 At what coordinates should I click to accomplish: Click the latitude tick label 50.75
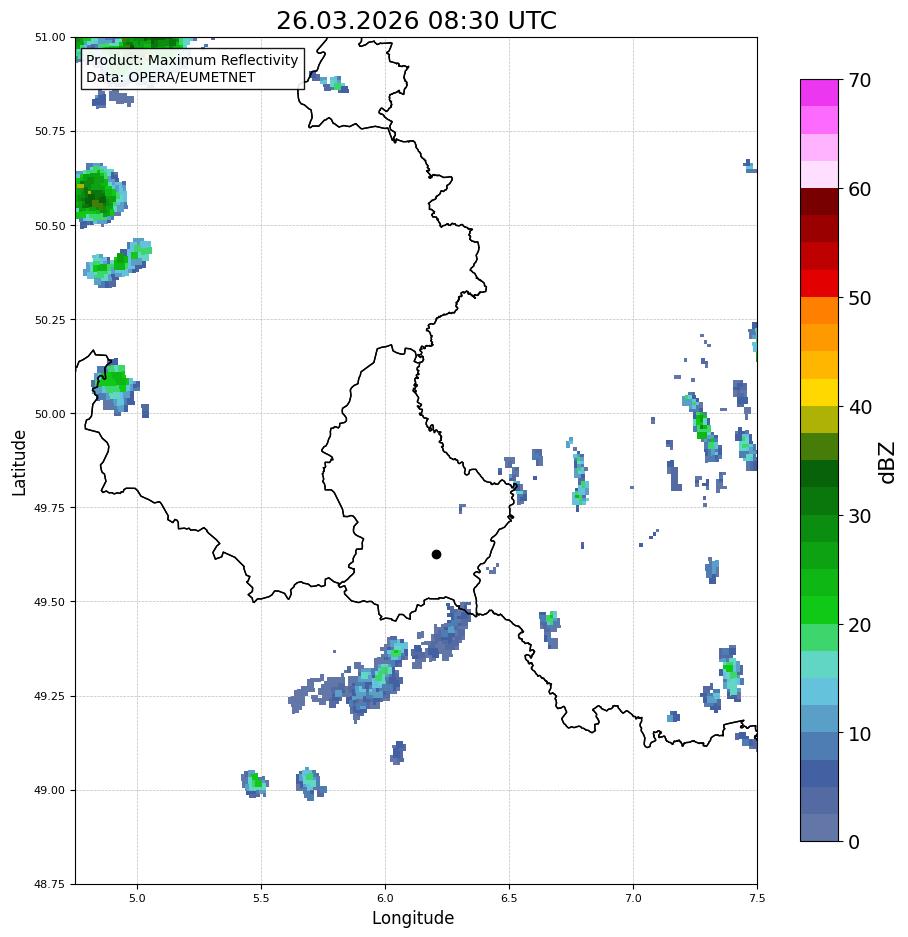(50, 131)
